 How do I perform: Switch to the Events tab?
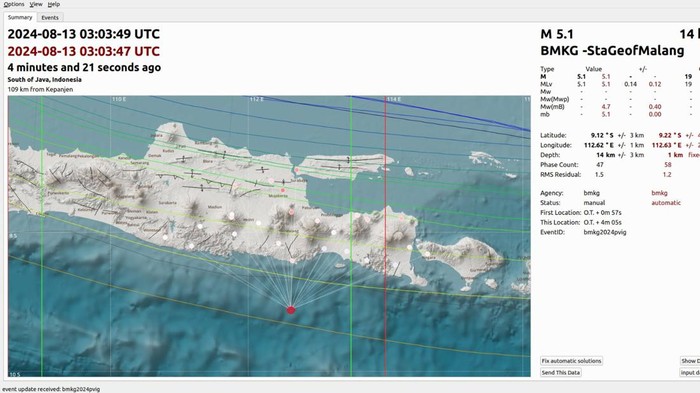tap(50, 18)
